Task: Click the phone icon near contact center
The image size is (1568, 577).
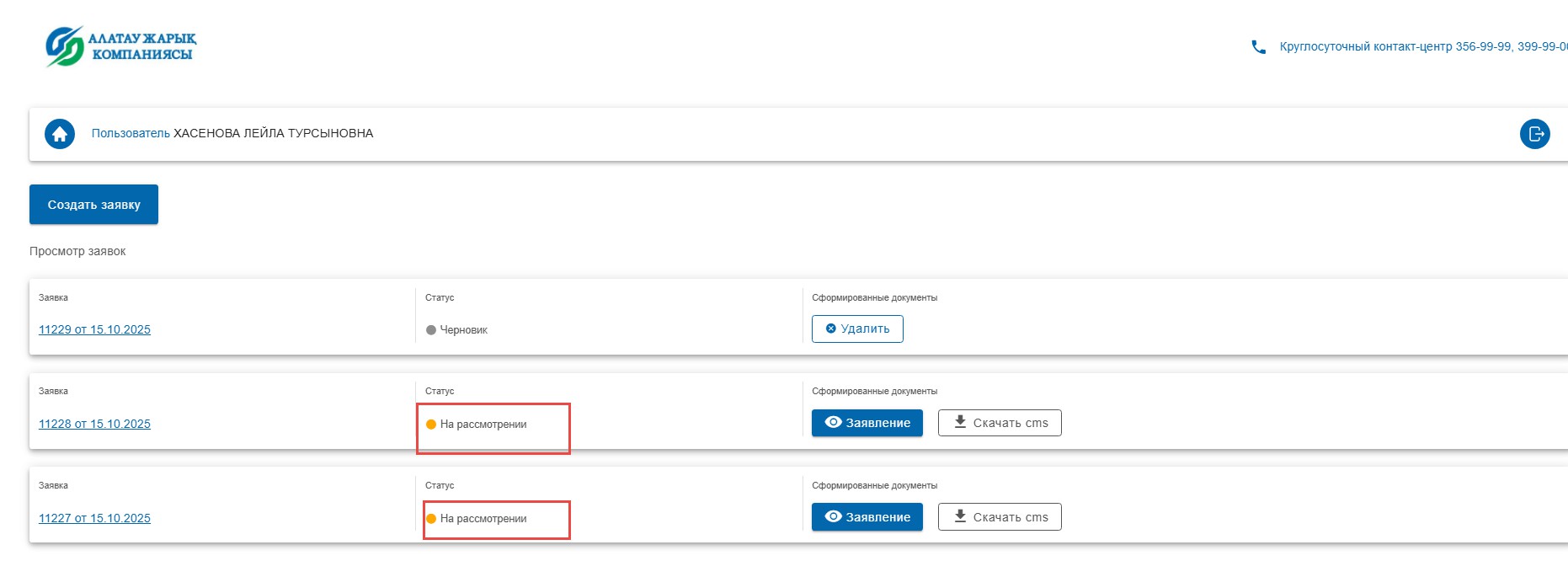Action: pos(1258,47)
